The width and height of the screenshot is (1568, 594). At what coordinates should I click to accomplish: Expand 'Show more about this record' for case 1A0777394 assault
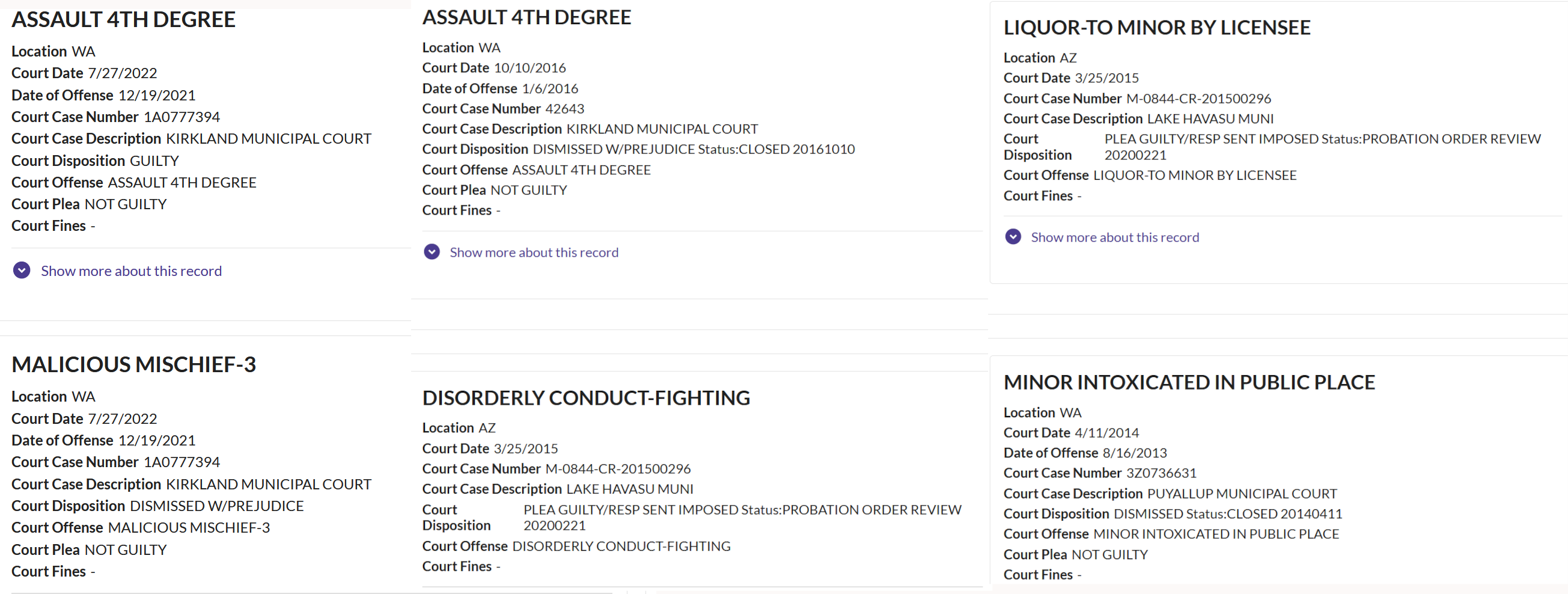click(x=131, y=271)
